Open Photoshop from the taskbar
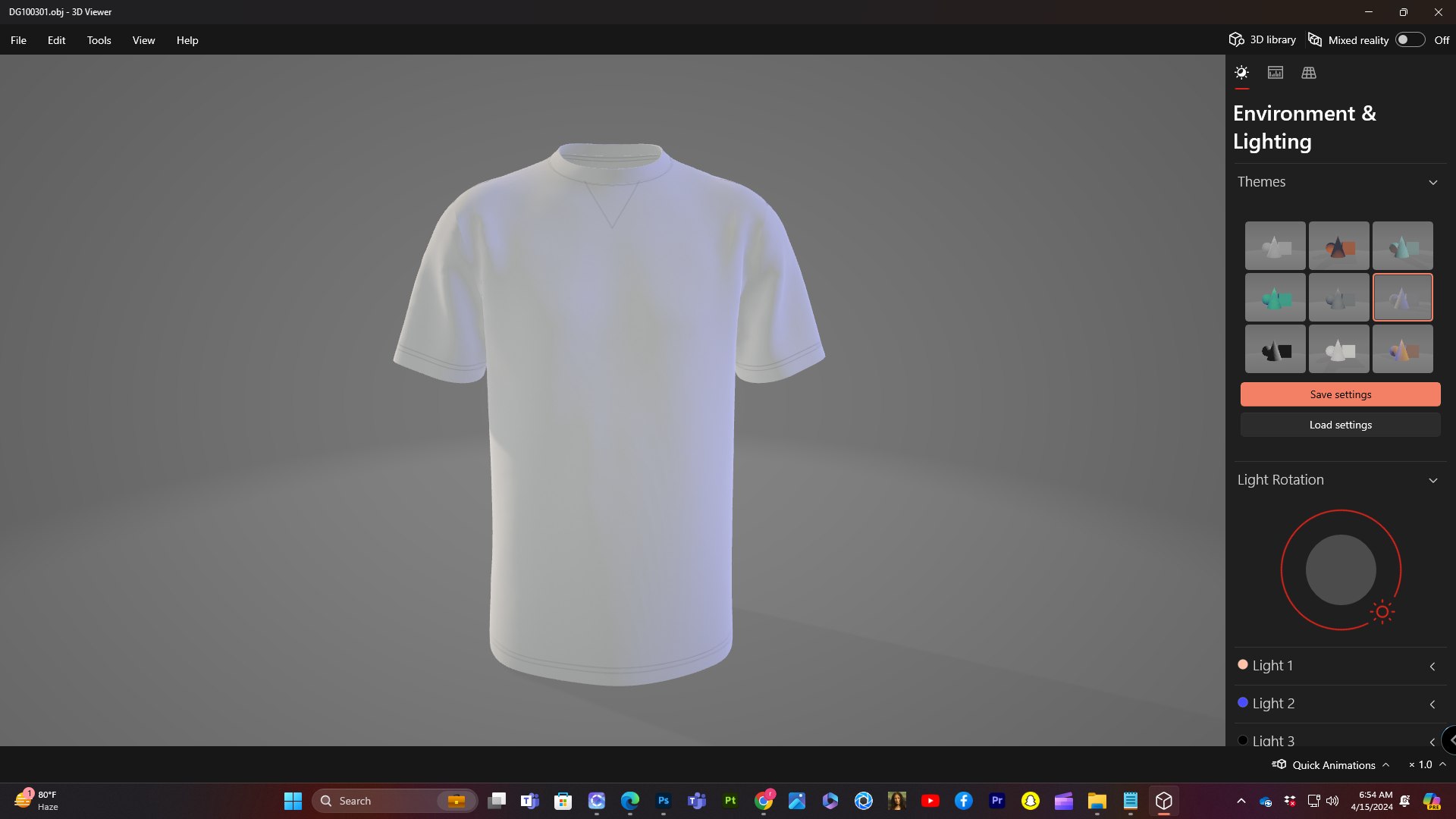 664,801
